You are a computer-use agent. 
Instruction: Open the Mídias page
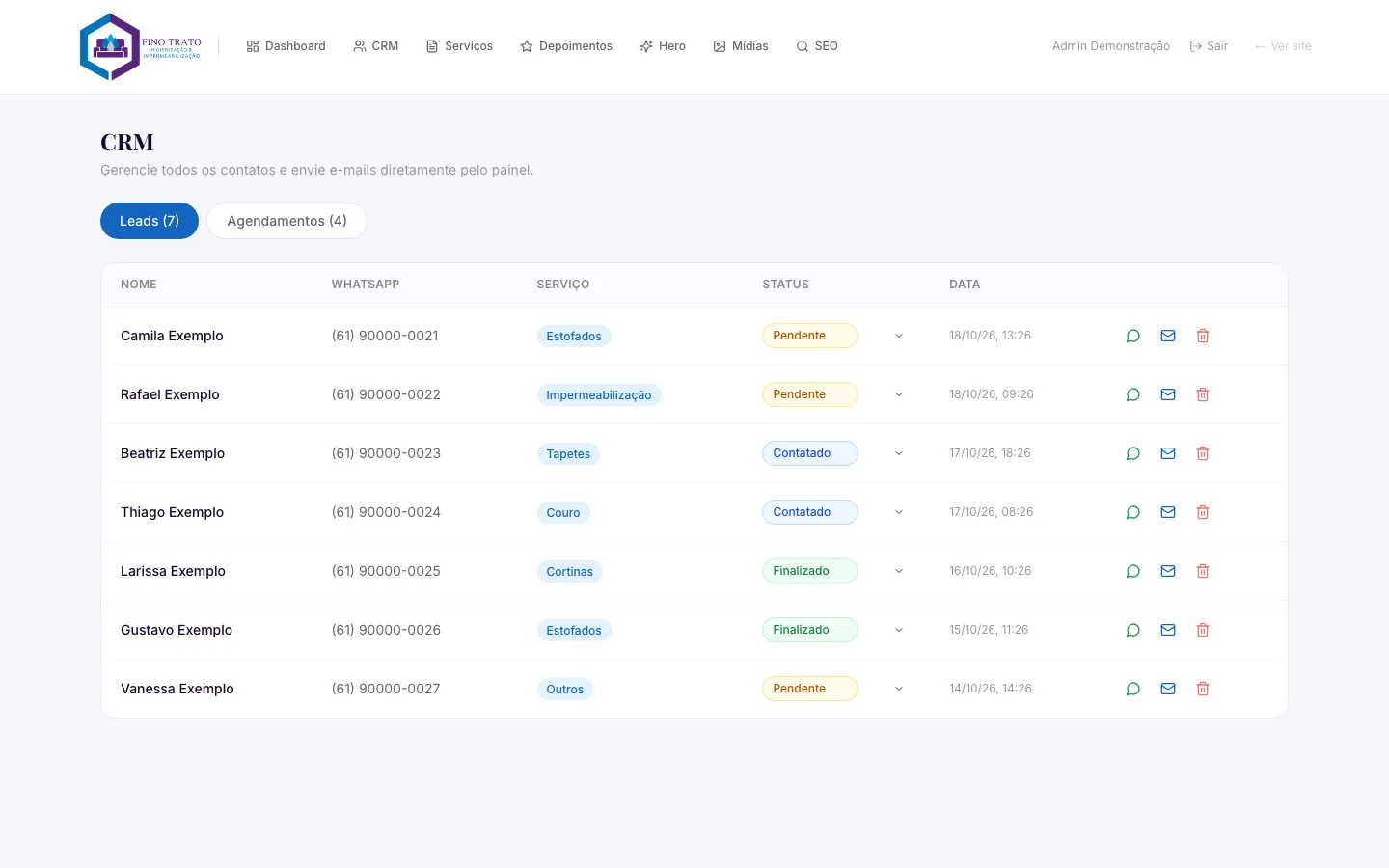click(741, 46)
